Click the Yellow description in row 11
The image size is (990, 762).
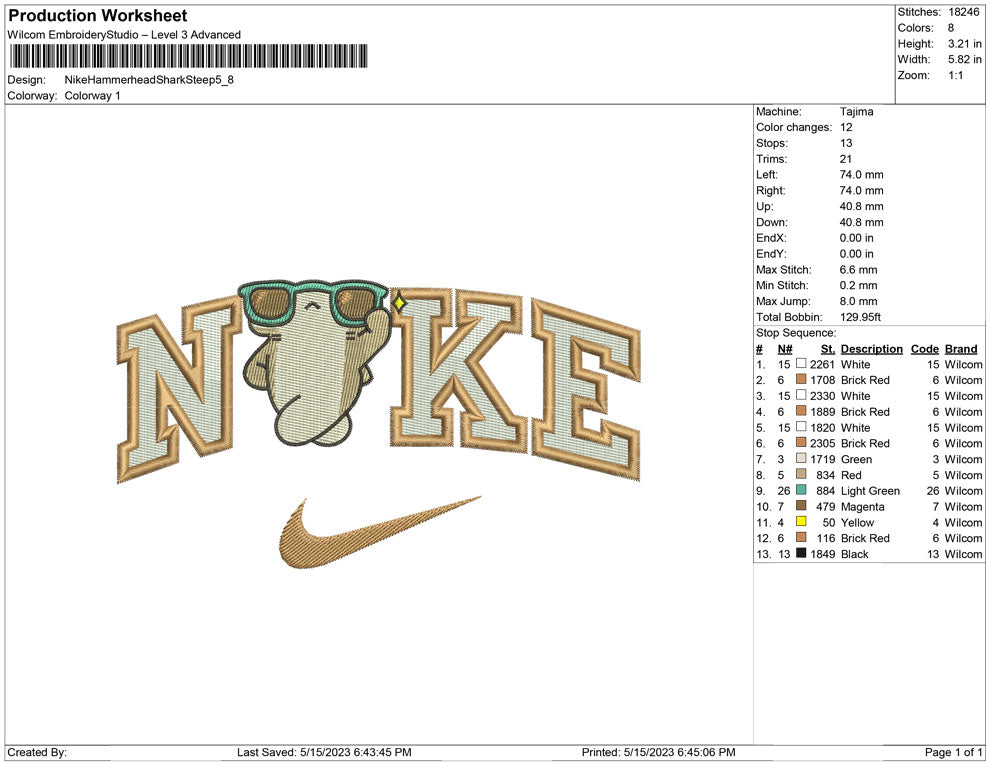click(857, 522)
